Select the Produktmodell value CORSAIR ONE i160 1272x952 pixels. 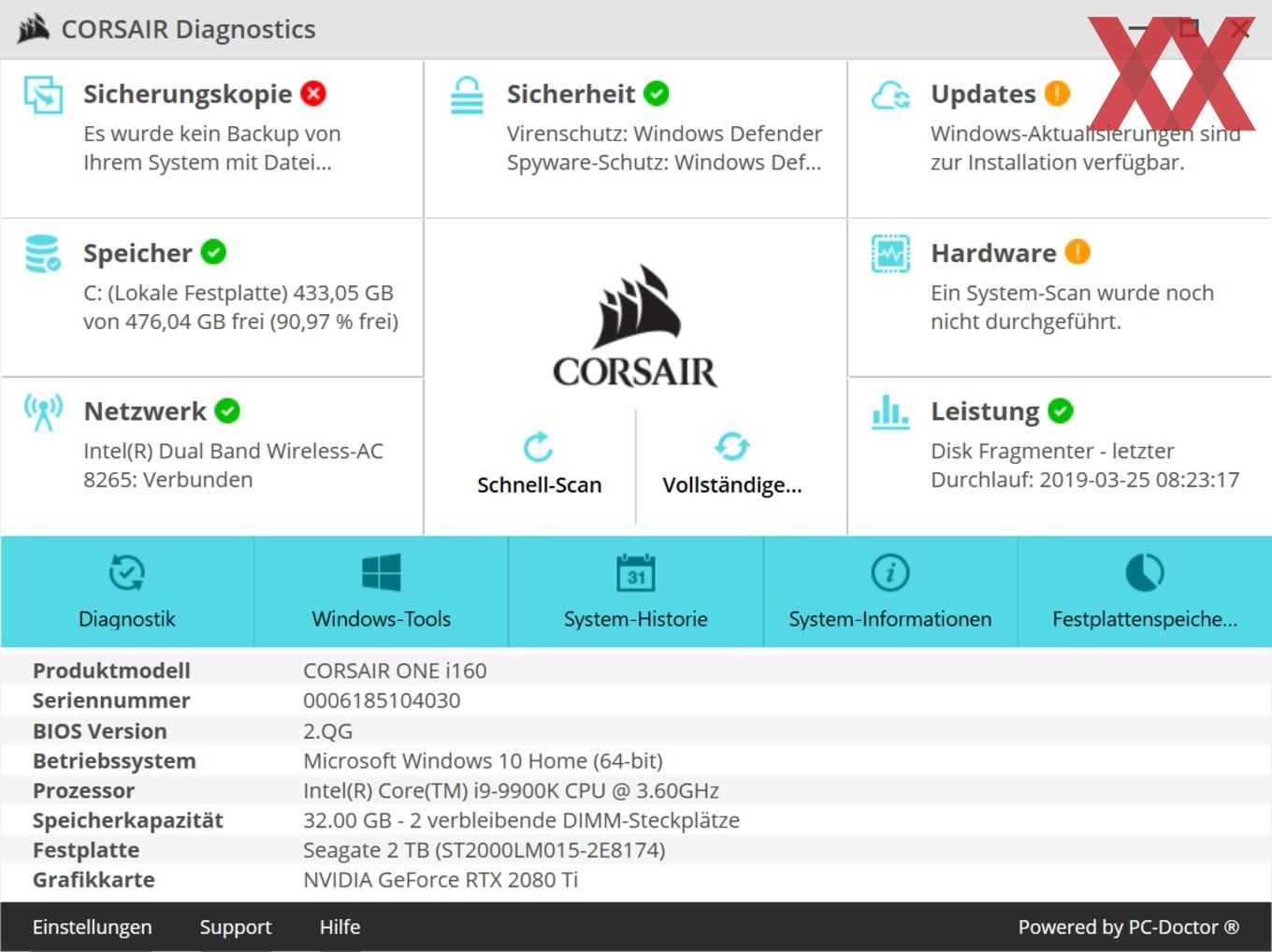click(395, 671)
